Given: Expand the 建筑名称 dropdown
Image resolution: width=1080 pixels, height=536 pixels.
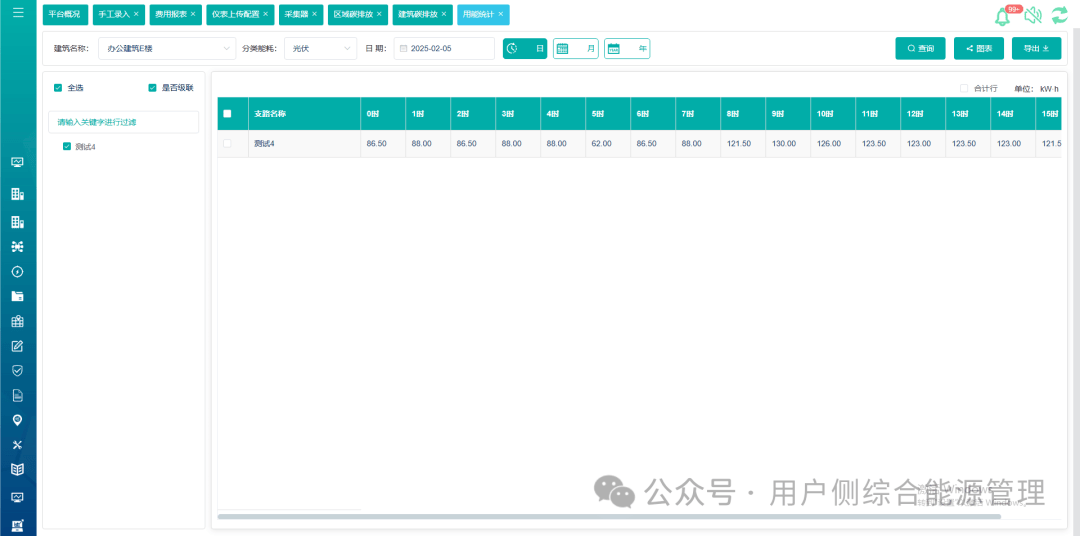Looking at the screenshot, I should pos(167,48).
